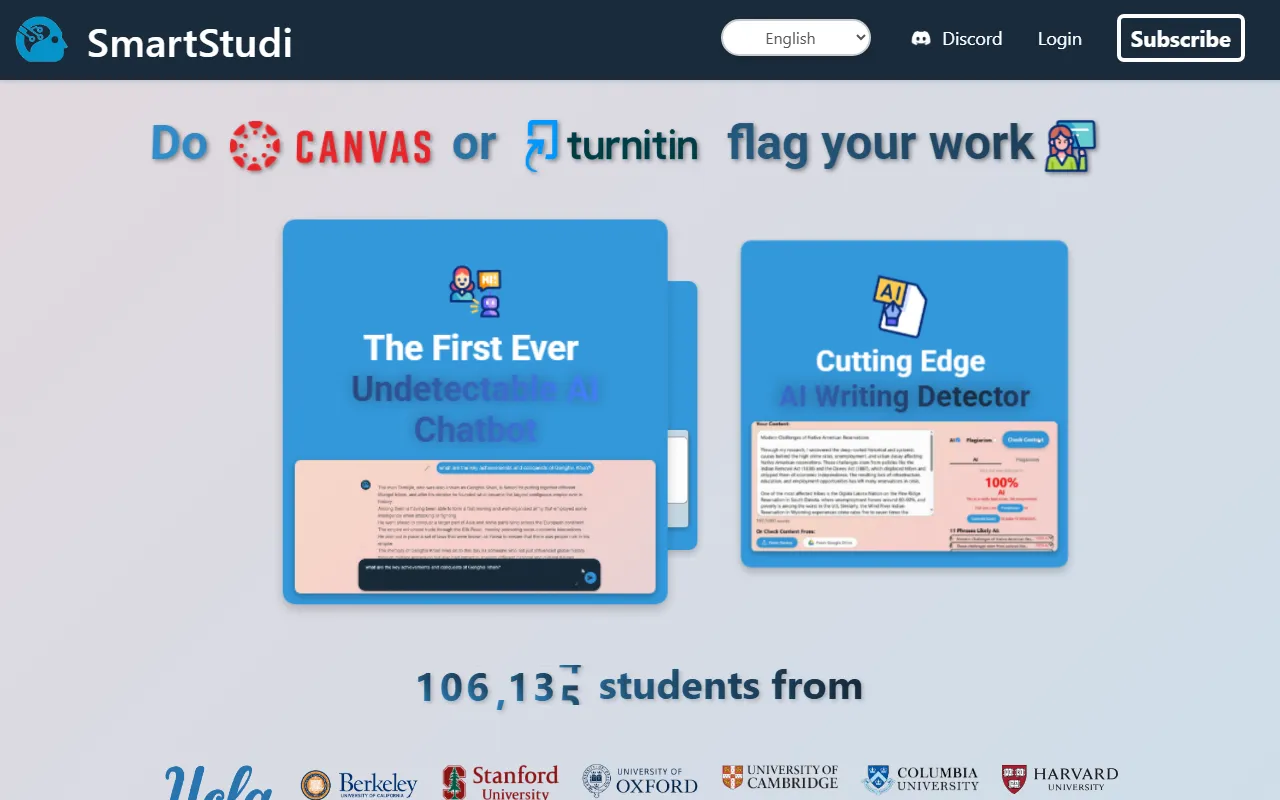The image size is (1280, 800).
Task: Click the Canvas logo in the headline
Action: pyautogui.click(x=331, y=146)
